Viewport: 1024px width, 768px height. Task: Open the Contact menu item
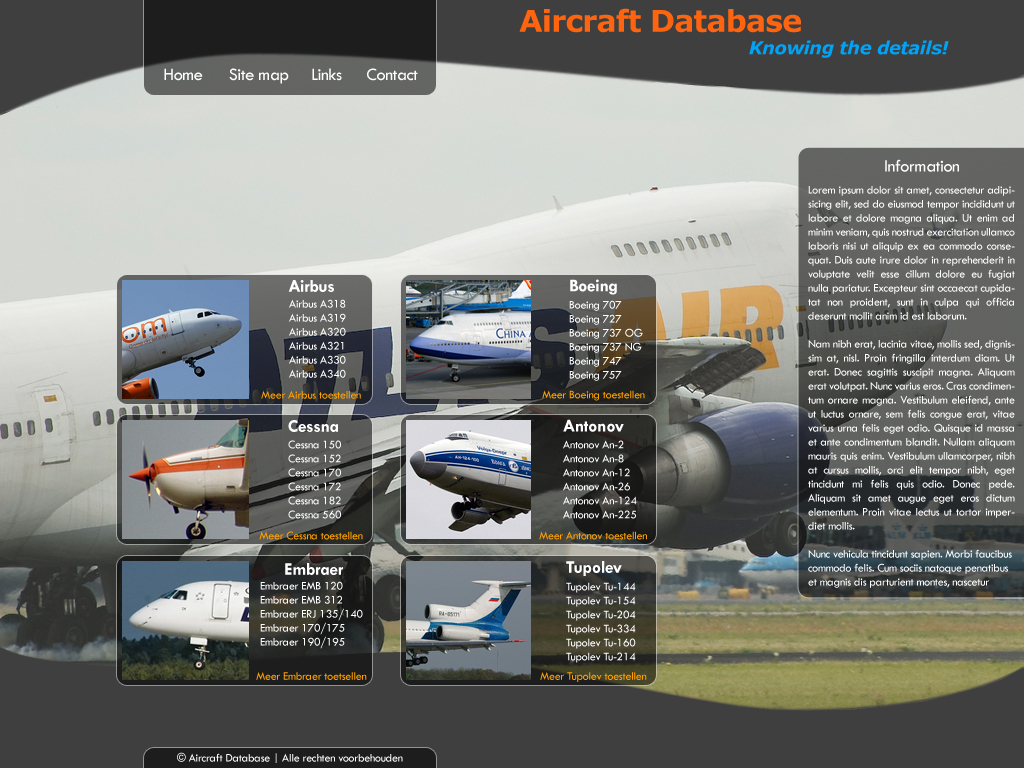coord(391,75)
